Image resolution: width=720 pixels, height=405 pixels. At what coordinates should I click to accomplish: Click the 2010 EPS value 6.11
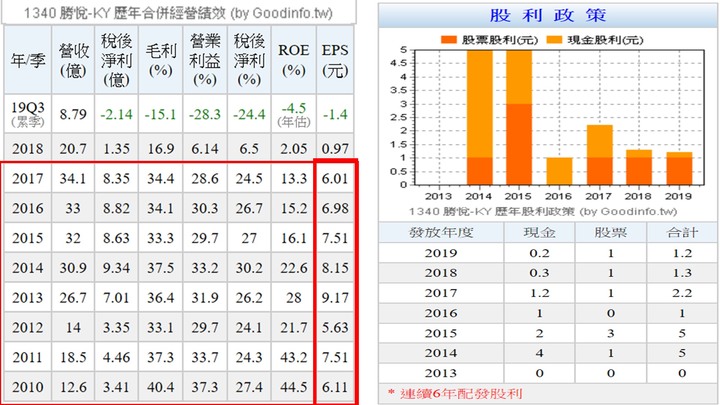[x=335, y=387]
